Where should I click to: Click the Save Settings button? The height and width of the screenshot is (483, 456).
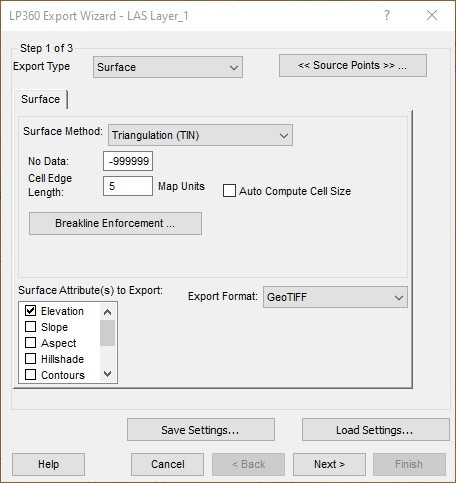point(201,430)
